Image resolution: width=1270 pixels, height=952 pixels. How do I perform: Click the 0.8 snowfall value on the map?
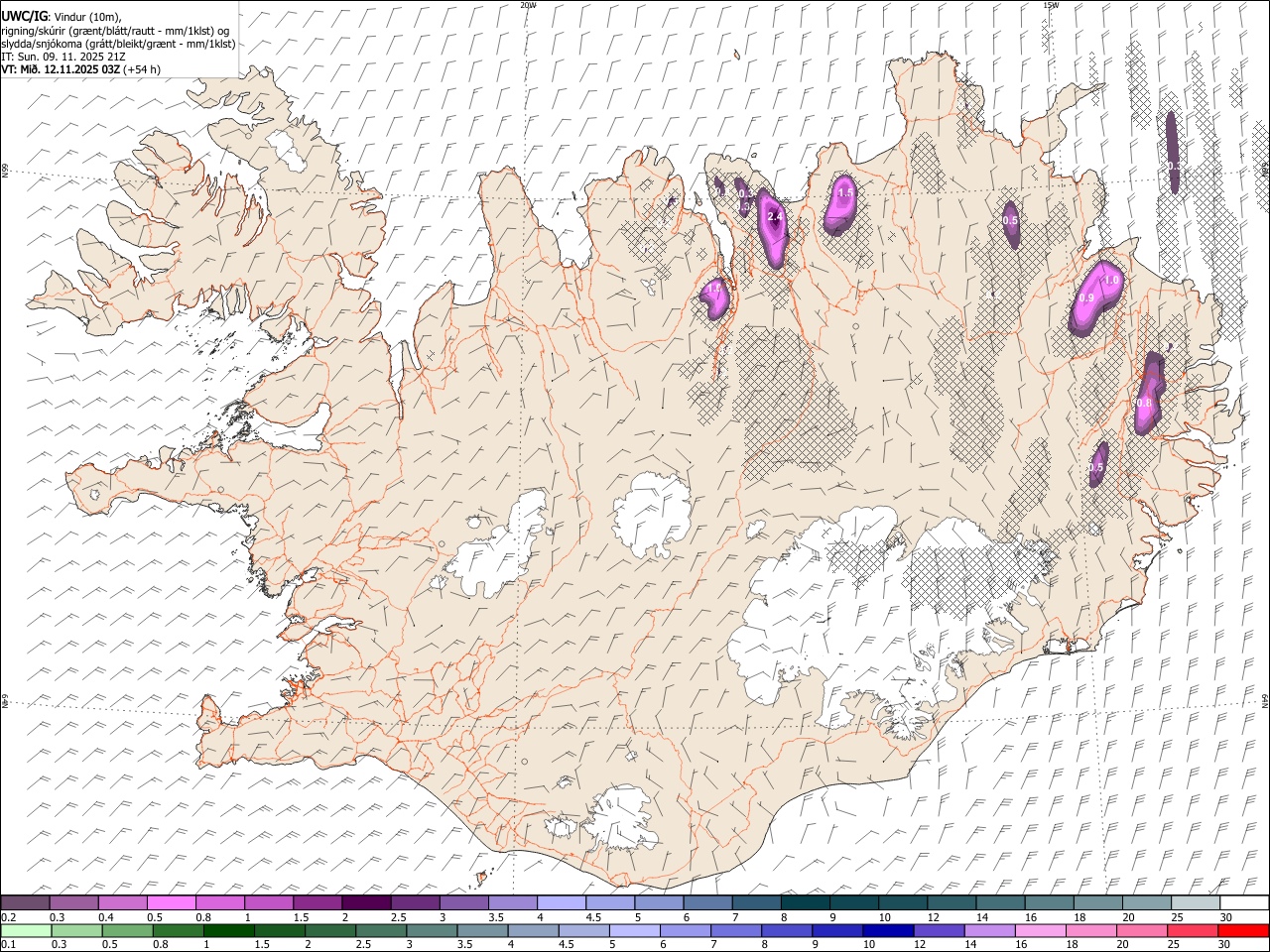(x=1143, y=403)
